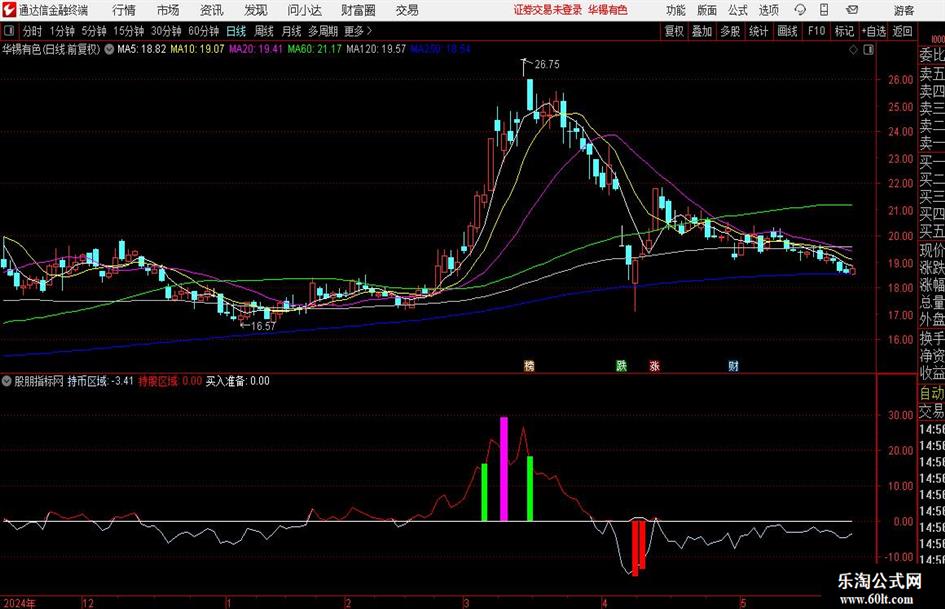
Task: Click the 26.75 high price annotation
Action: pos(547,65)
